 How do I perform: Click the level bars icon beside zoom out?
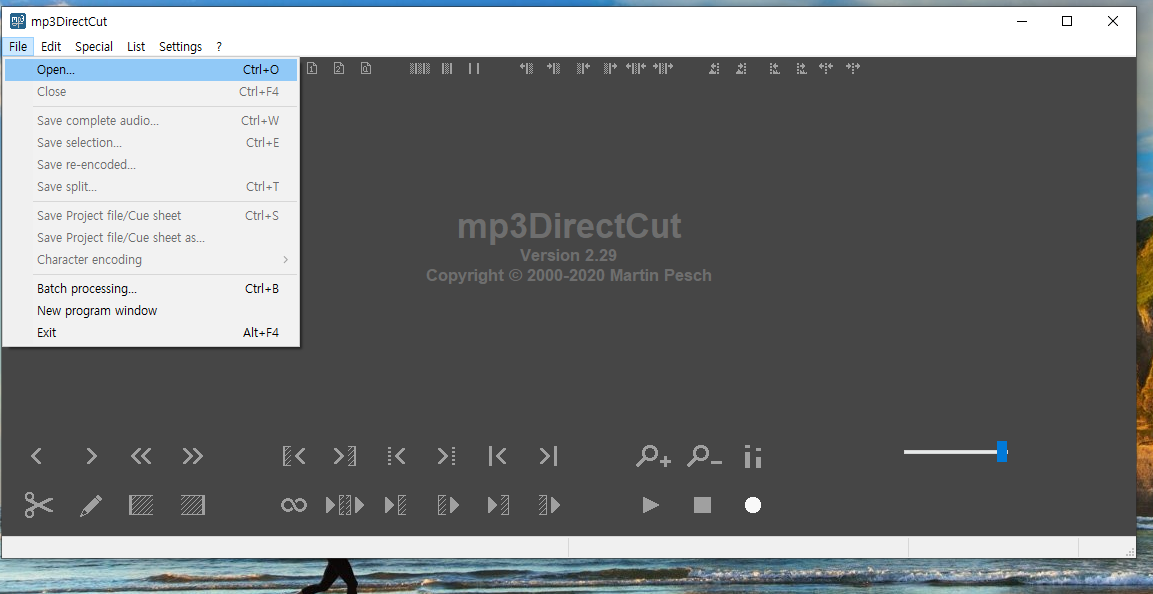tap(752, 457)
